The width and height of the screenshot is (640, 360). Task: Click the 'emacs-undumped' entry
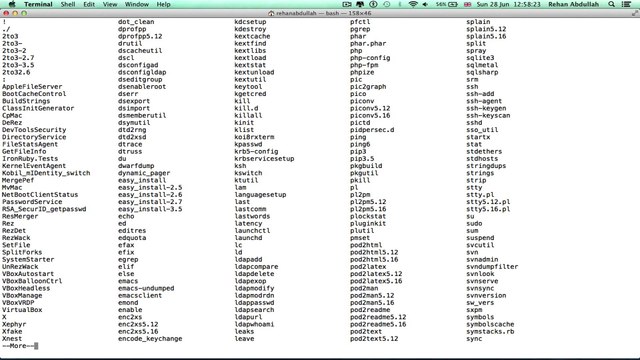pyautogui.click(x=146, y=288)
